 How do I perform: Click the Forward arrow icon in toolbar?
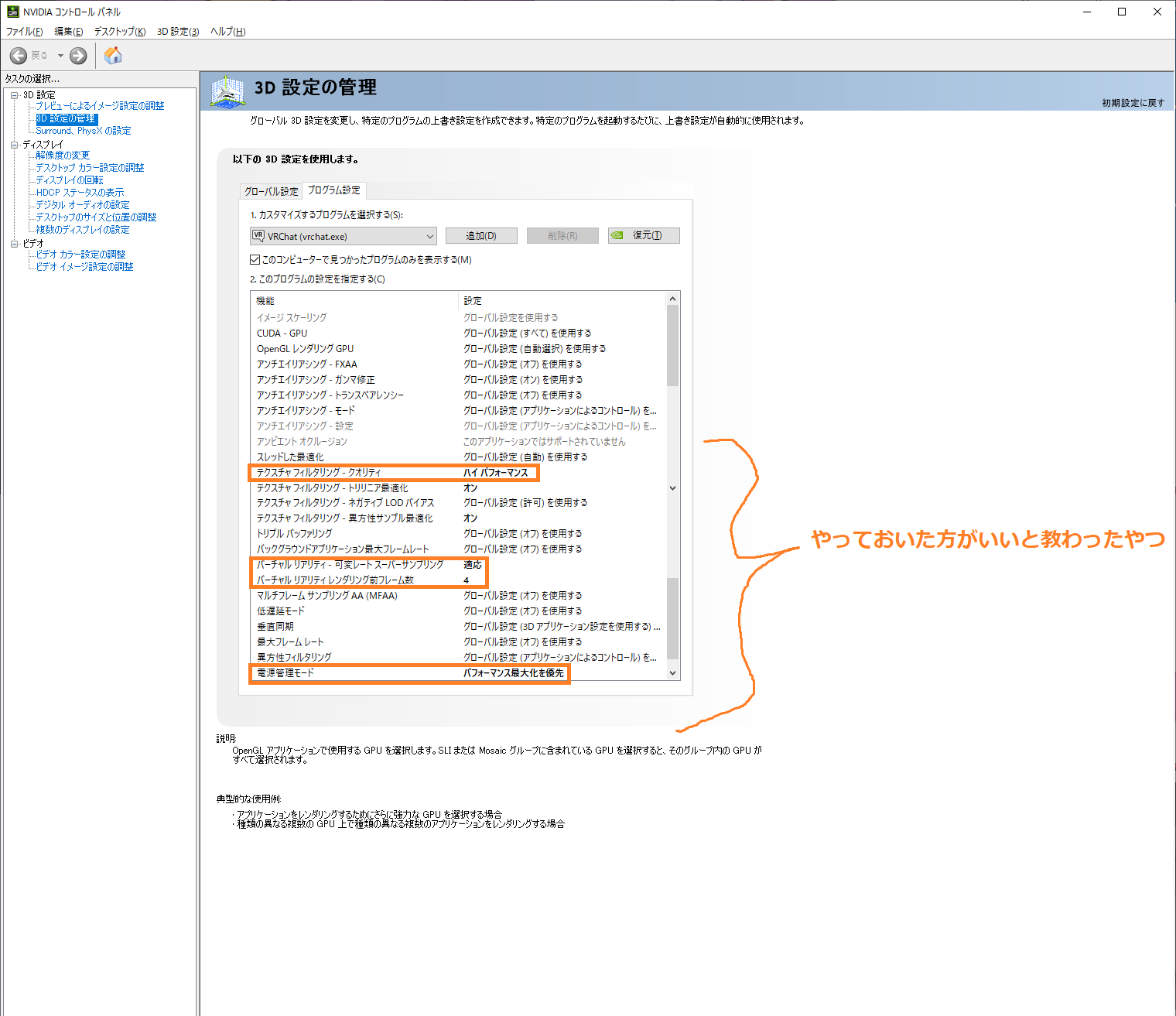point(78,56)
